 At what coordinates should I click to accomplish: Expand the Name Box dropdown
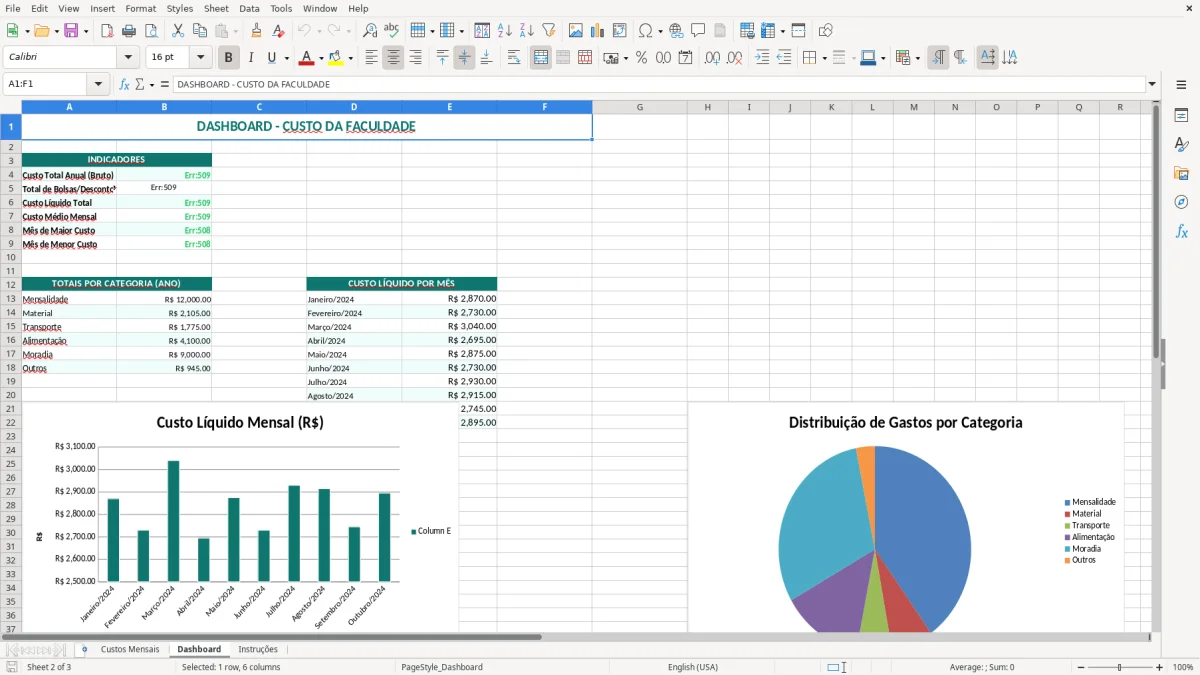point(99,85)
